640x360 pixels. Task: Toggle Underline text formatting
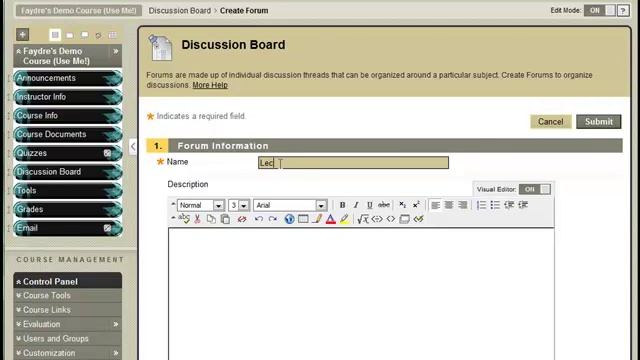[x=369, y=205]
